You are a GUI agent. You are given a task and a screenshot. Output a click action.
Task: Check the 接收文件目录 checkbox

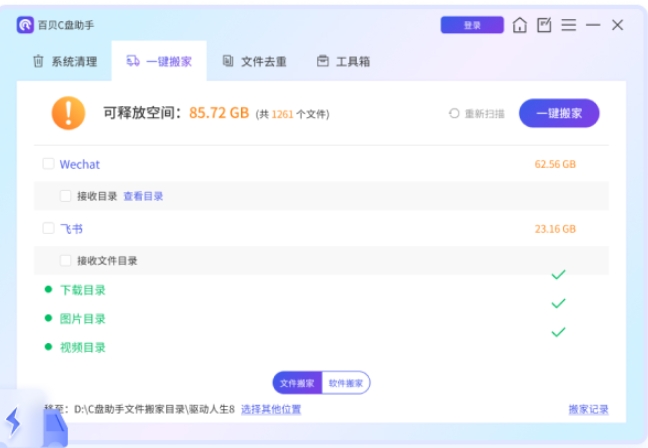pos(65,260)
